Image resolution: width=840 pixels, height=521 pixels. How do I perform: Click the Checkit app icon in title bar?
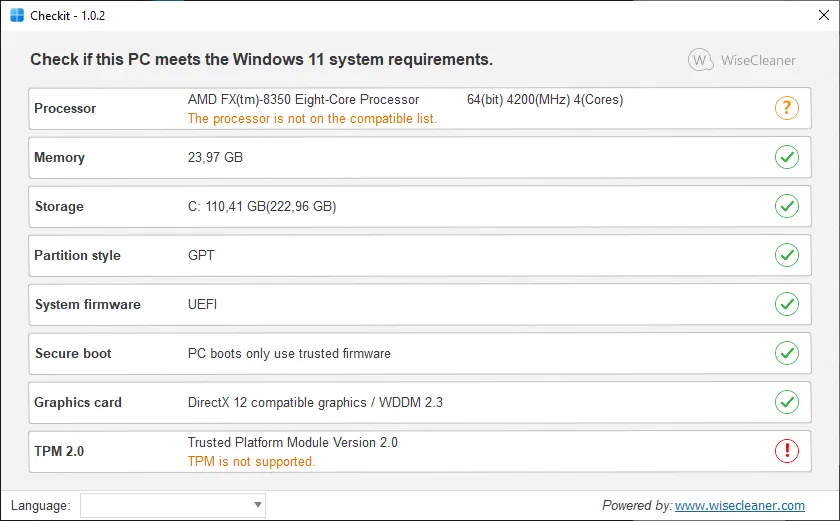[x=17, y=16]
